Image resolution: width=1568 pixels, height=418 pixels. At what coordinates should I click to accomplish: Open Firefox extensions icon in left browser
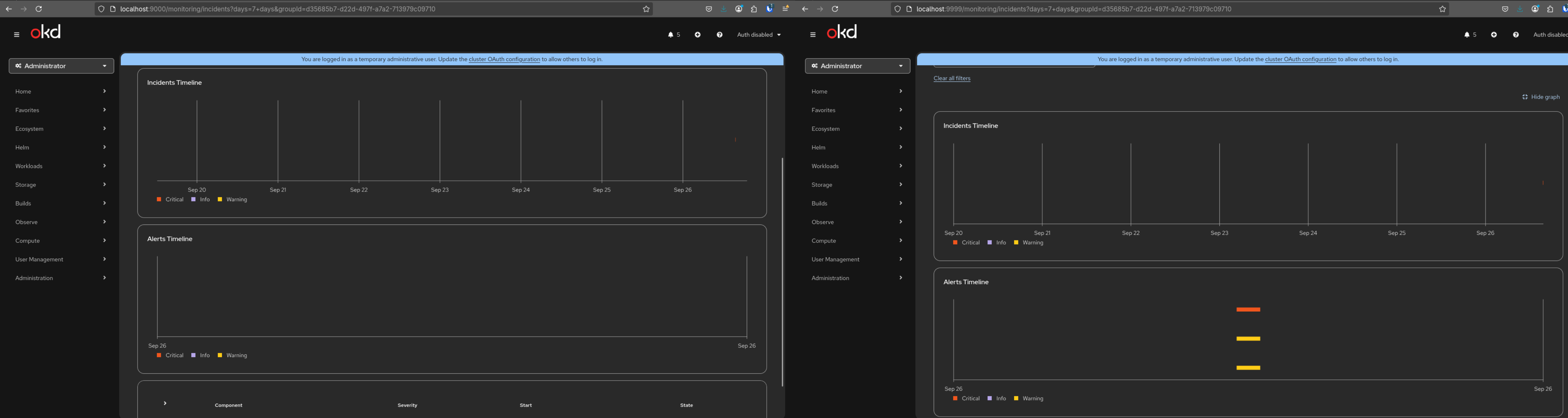[754, 9]
